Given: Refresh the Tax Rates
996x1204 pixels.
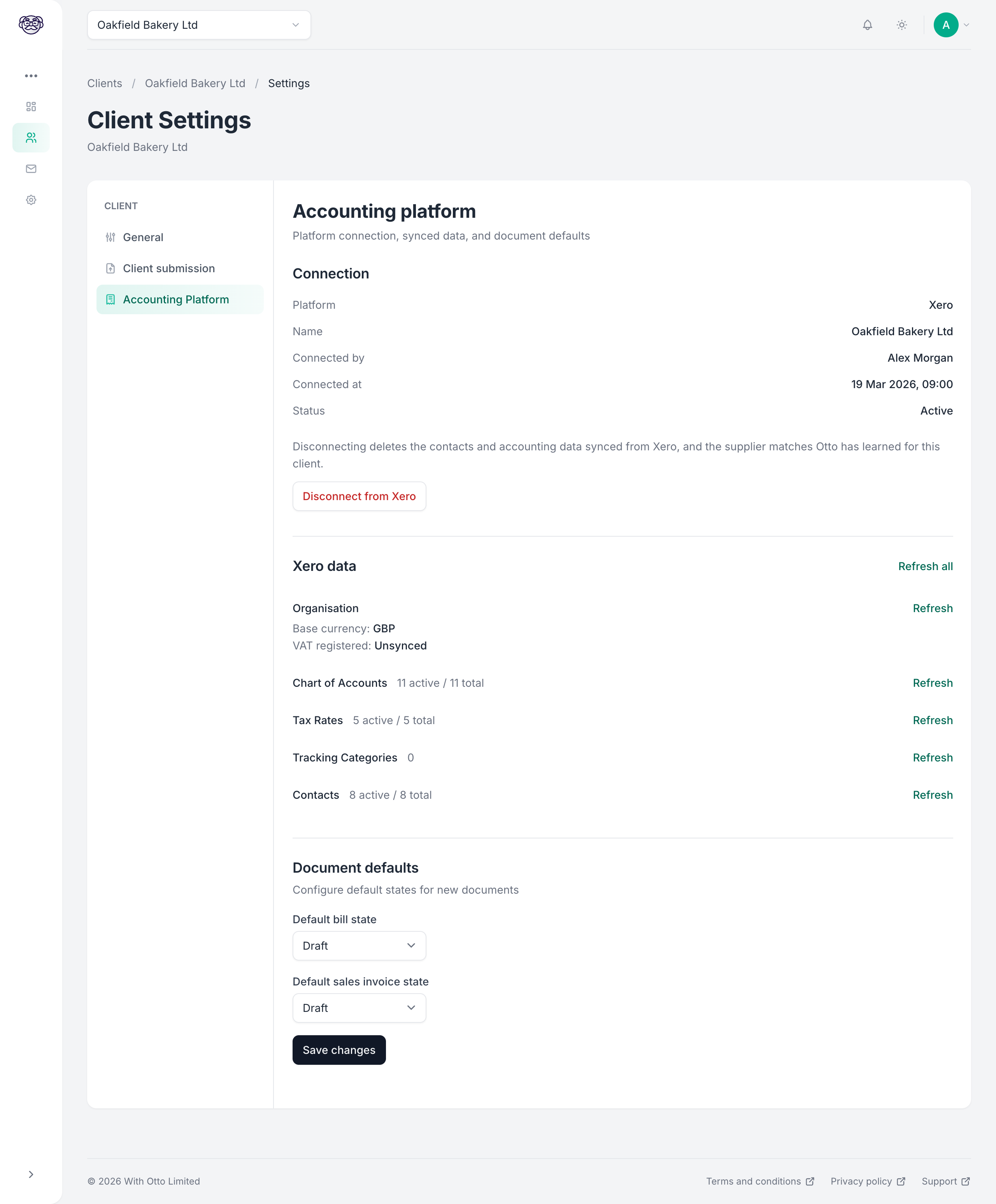Looking at the screenshot, I should (x=932, y=720).
